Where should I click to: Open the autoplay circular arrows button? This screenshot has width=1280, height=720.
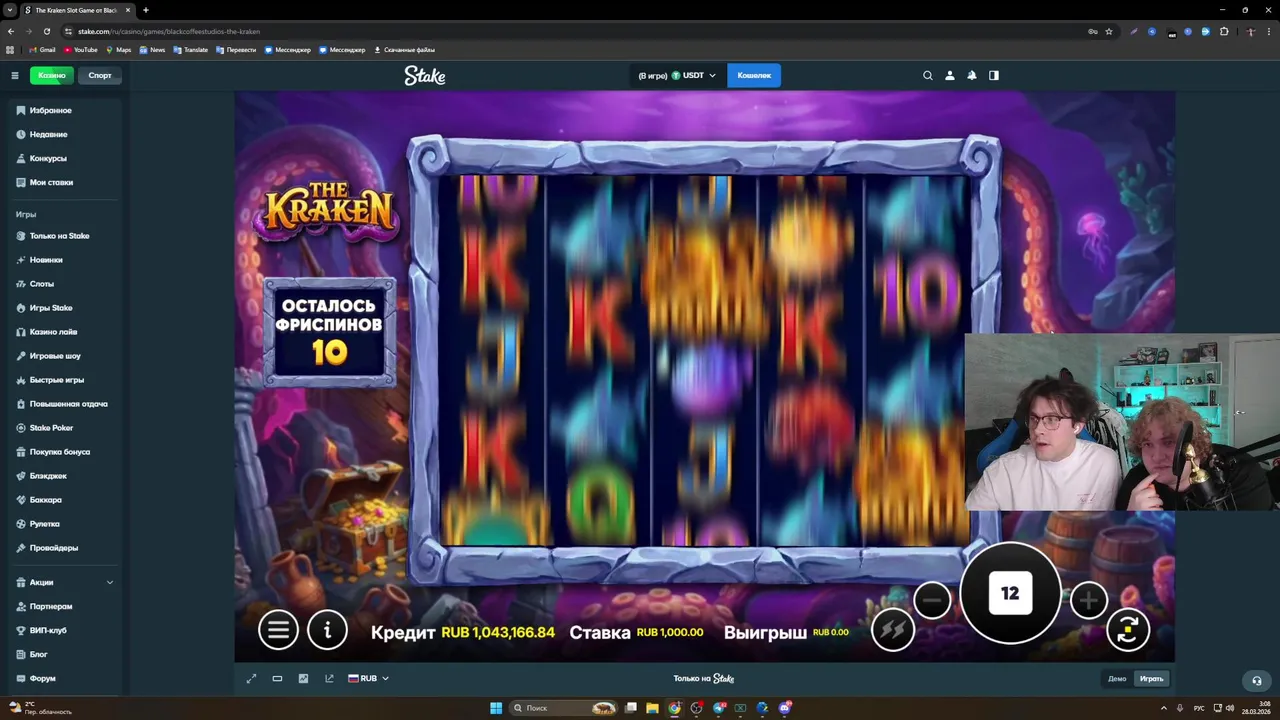[1128, 630]
